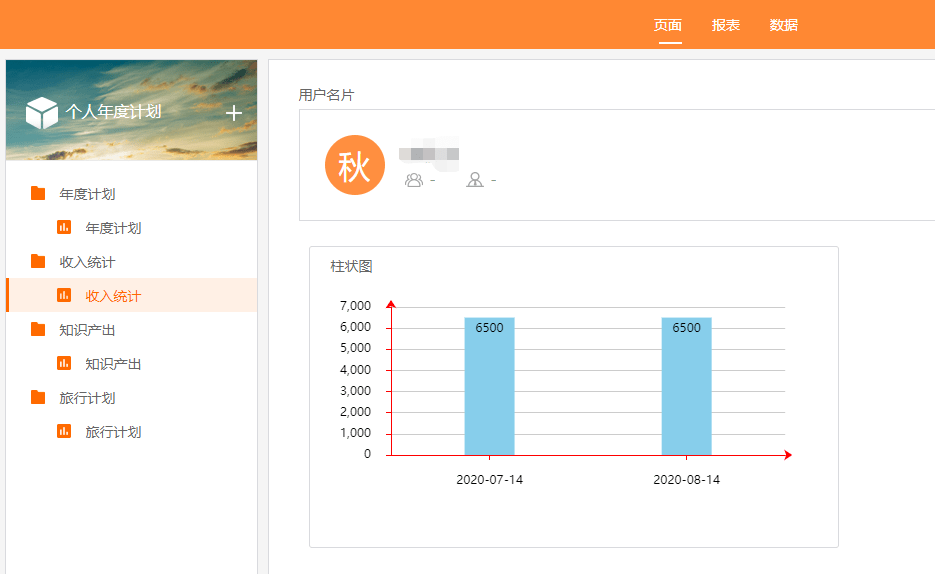Screen dimensions: 935x574
Task: Click the group members icon in user card
Action: 413,180
